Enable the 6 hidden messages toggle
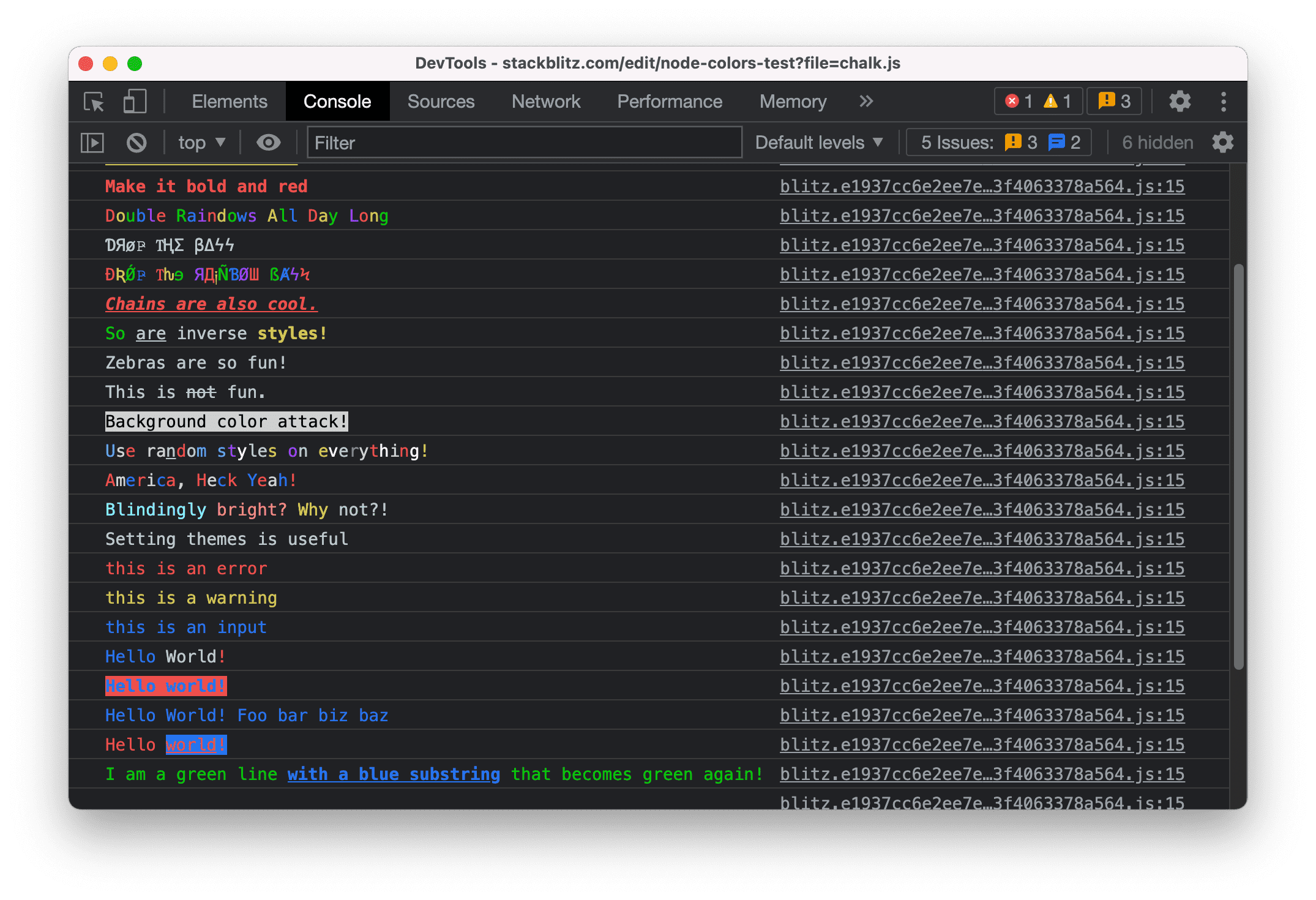The image size is (1316, 900). (1156, 141)
